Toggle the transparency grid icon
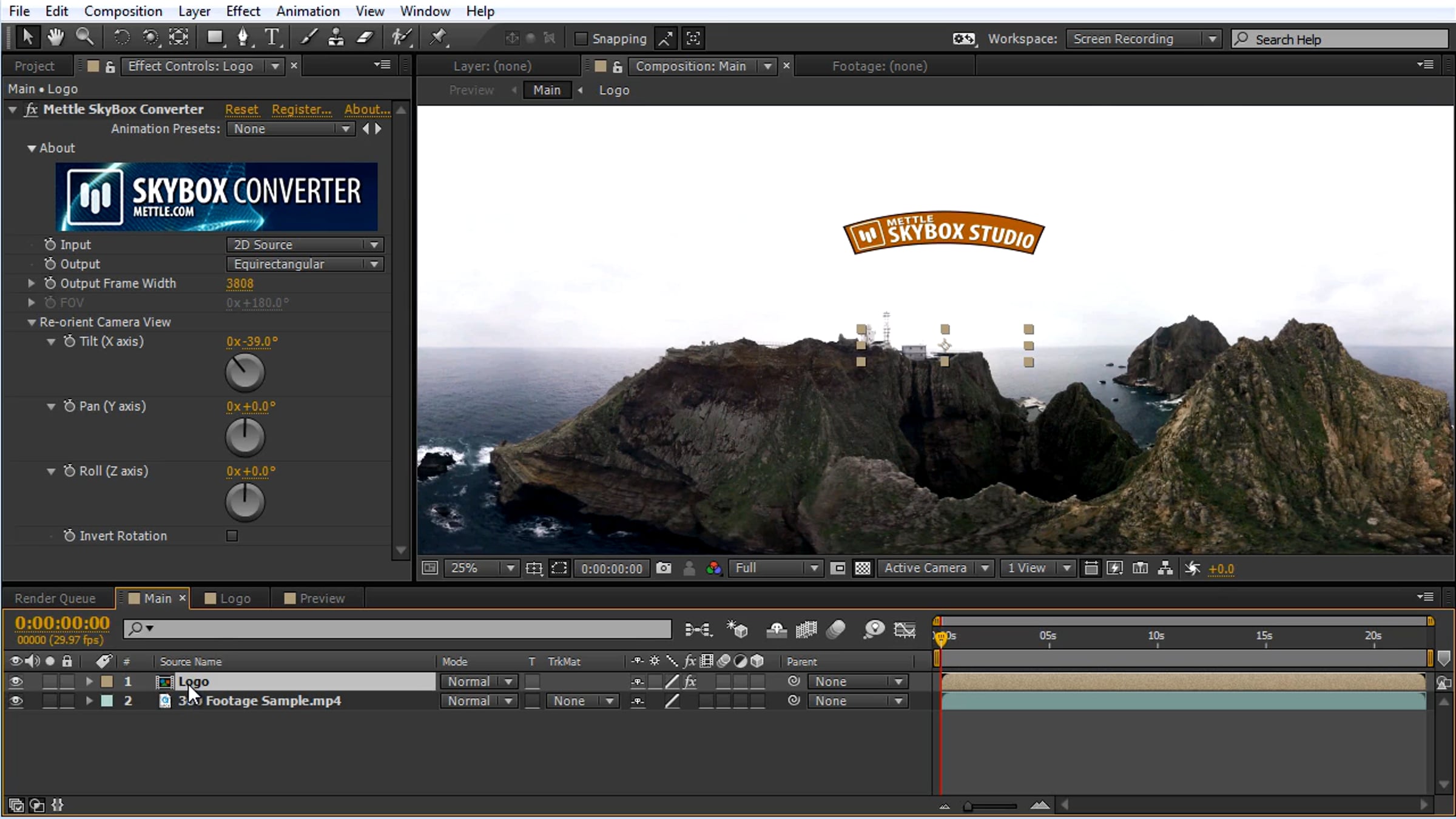 [x=862, y=568]
